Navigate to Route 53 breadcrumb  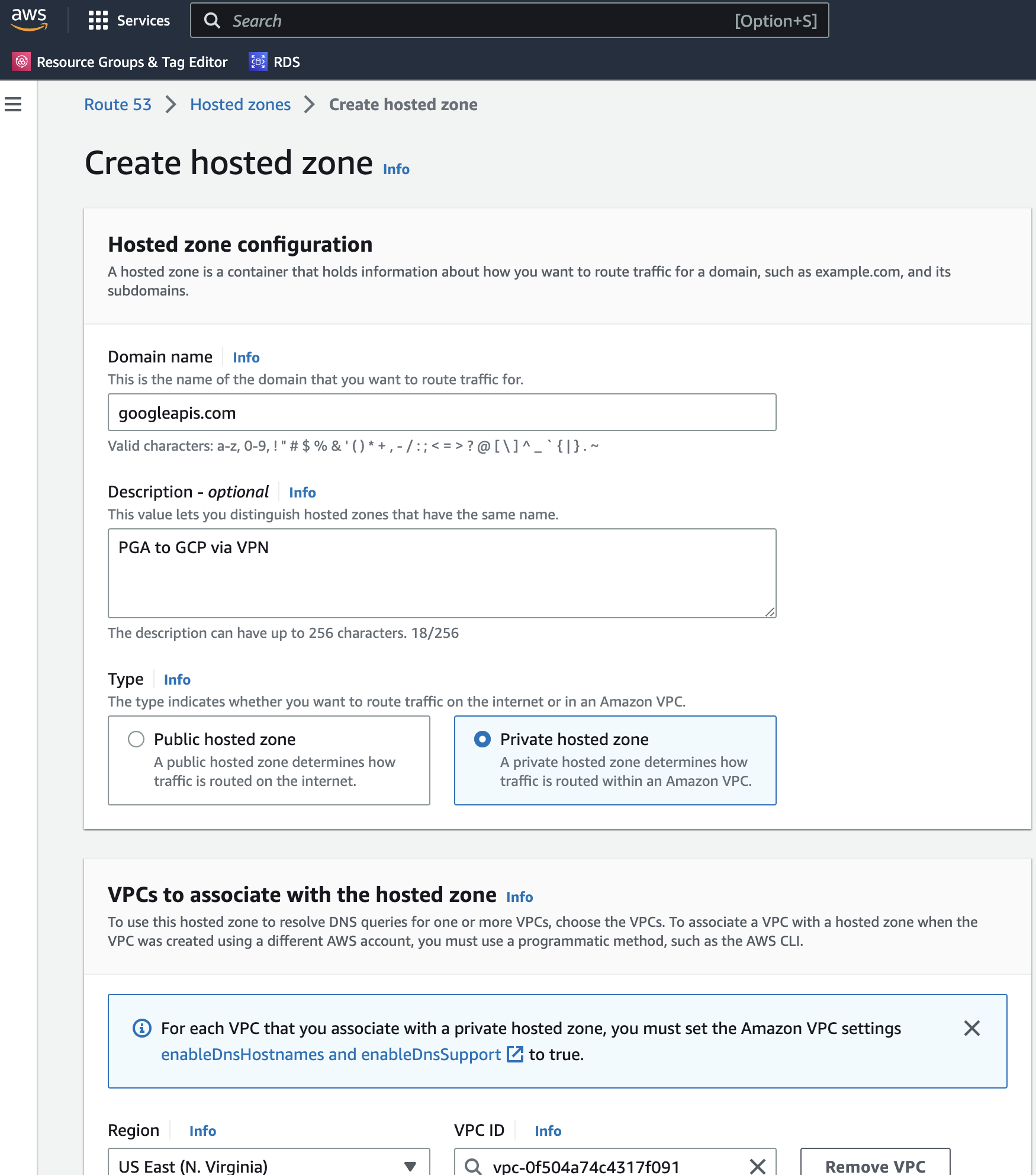(x=117, y=104)
